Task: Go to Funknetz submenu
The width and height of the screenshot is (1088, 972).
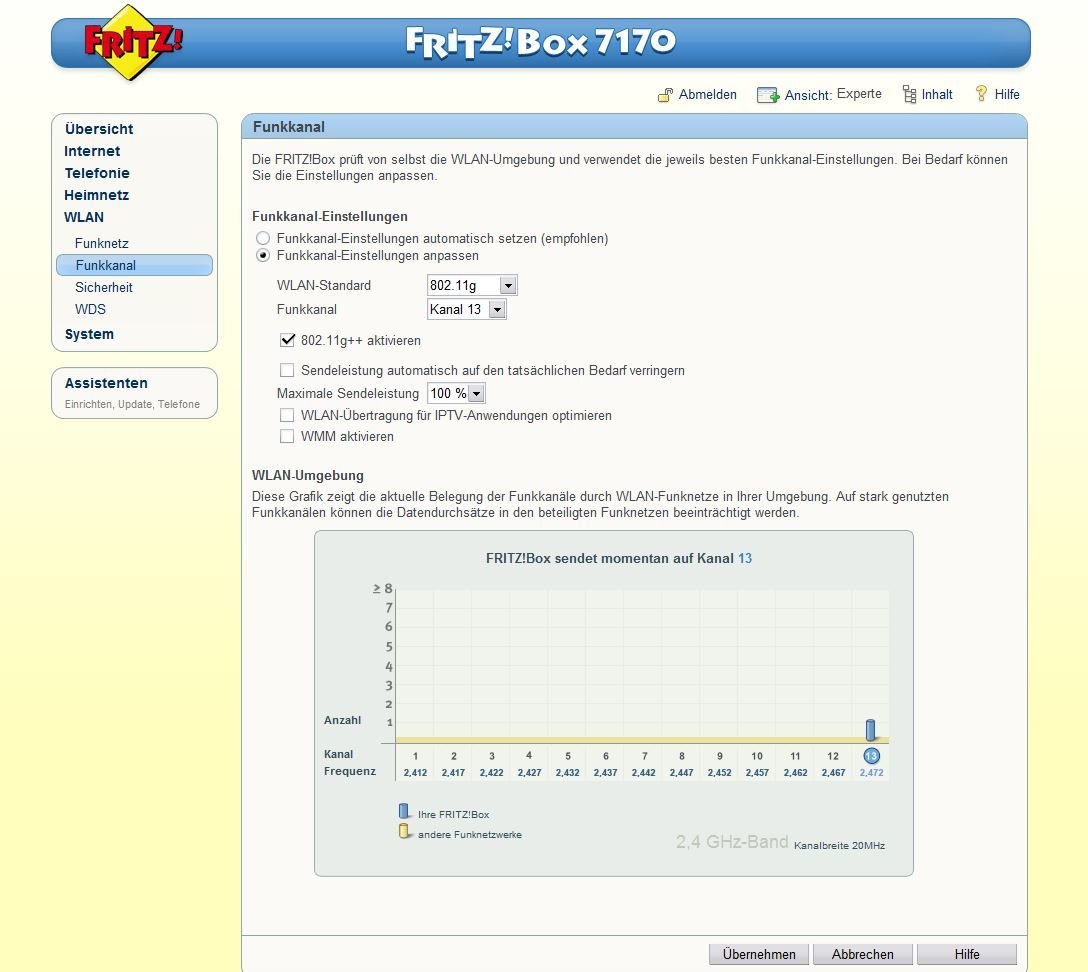Action: click(102, 244)
